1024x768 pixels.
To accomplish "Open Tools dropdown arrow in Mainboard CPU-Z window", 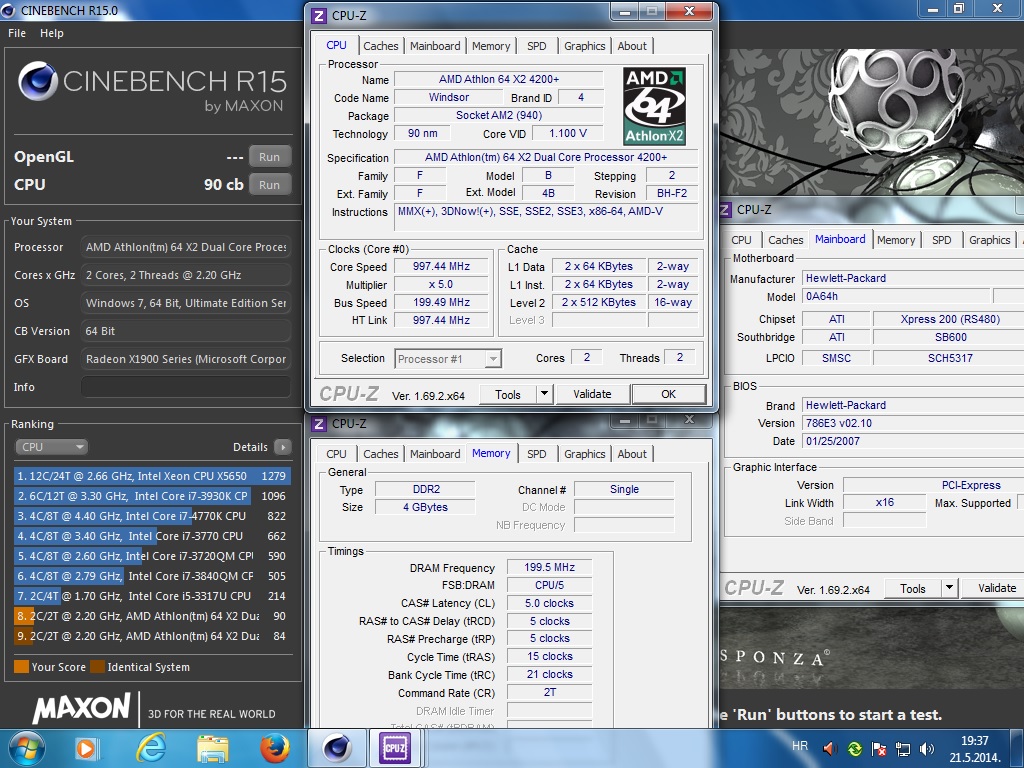I will click(950, 588).
